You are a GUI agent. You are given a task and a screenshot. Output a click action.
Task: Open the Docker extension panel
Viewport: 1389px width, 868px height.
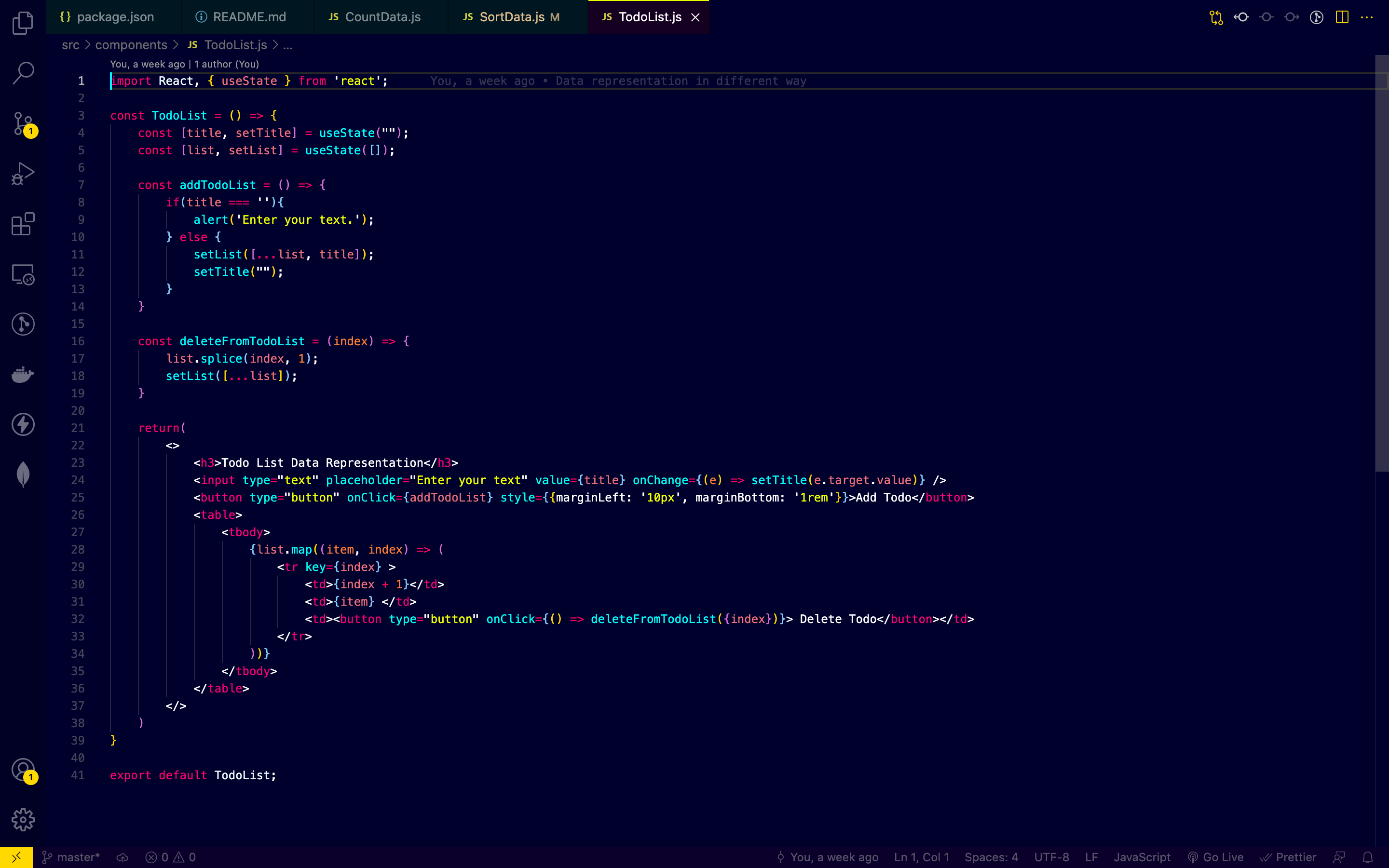(x=23, y=374)
